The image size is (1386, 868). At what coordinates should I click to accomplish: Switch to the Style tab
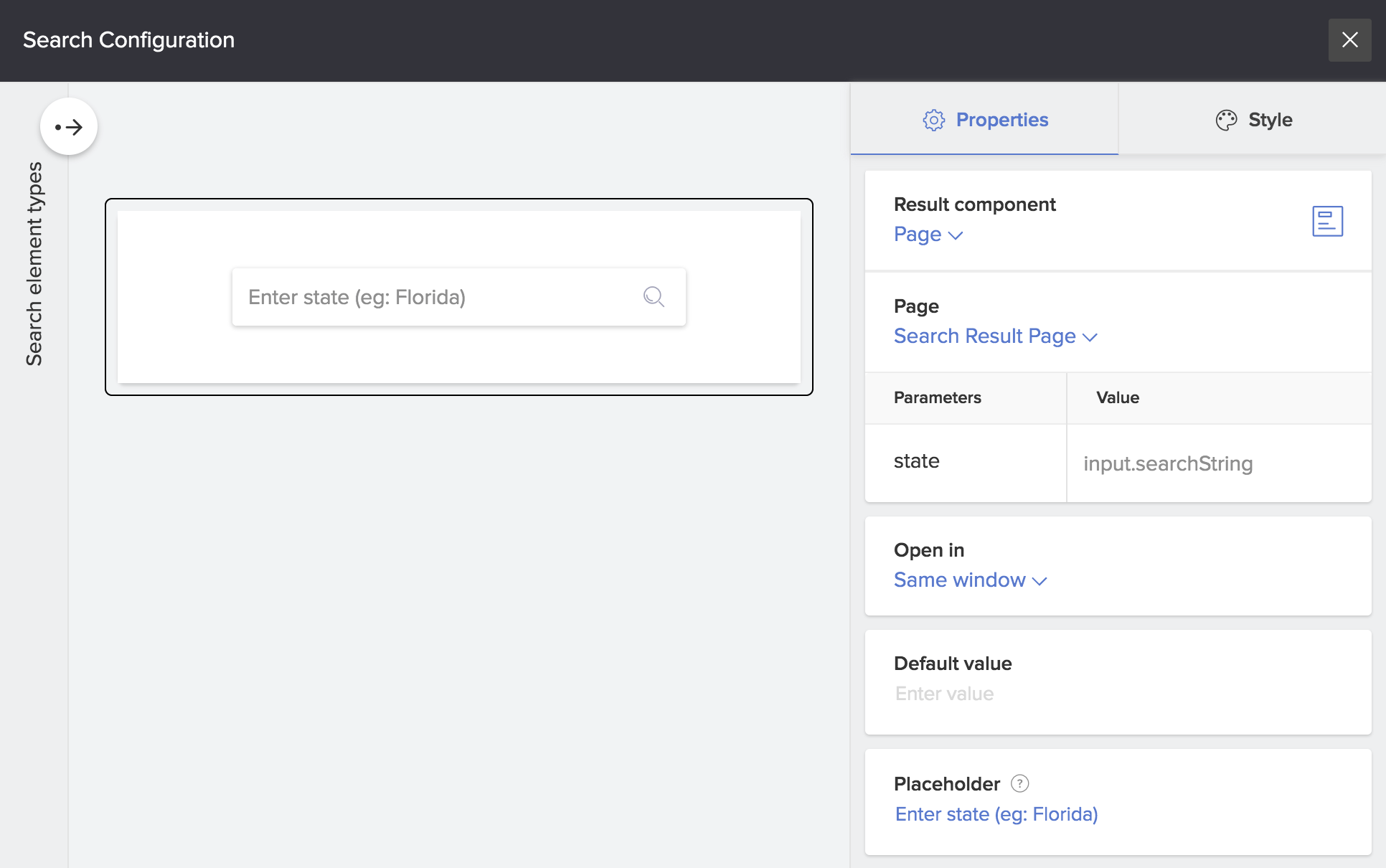tap(1269, 120)
